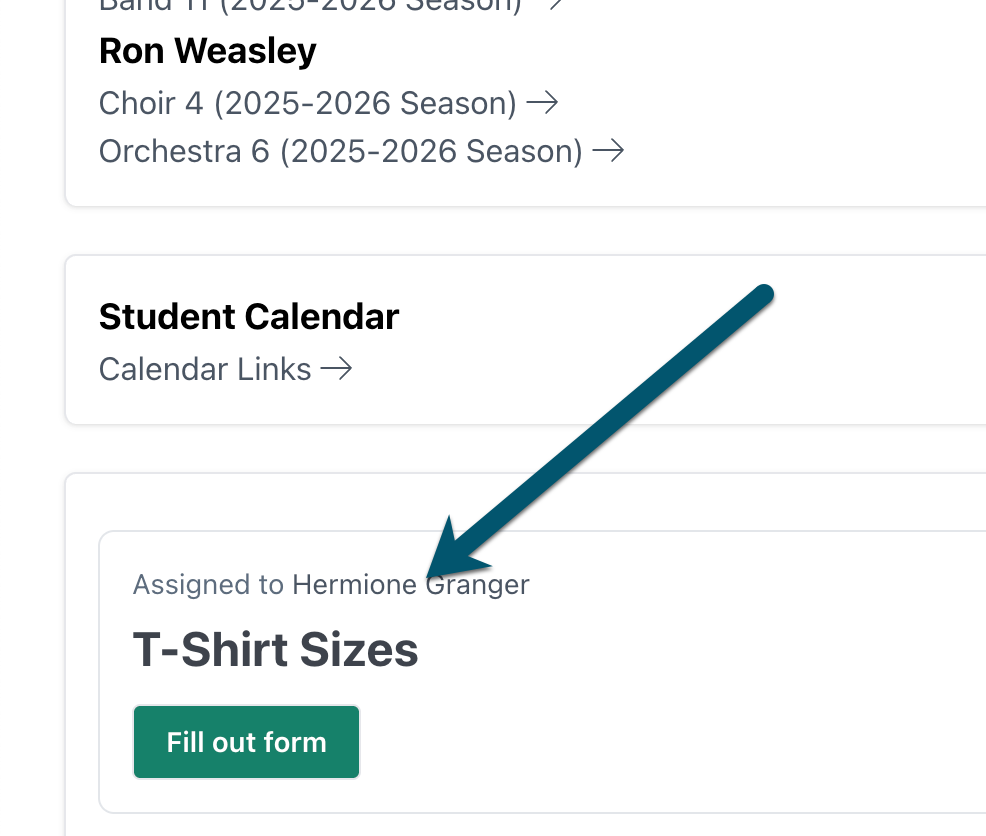Screen dimensions: 986x836
Task: Click the Hermione Granger name text
Action: coord(410,584)
